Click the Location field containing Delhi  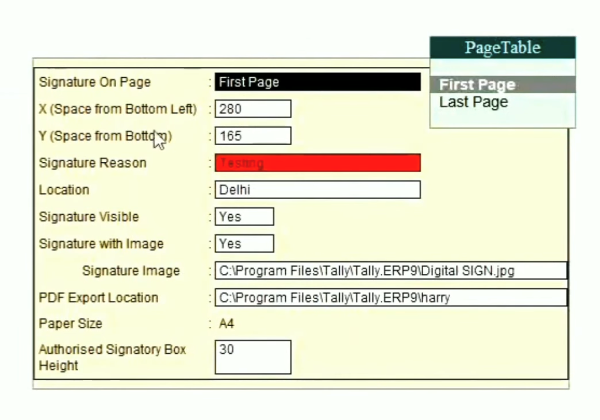pyautogui.click(x=318, y=190)
